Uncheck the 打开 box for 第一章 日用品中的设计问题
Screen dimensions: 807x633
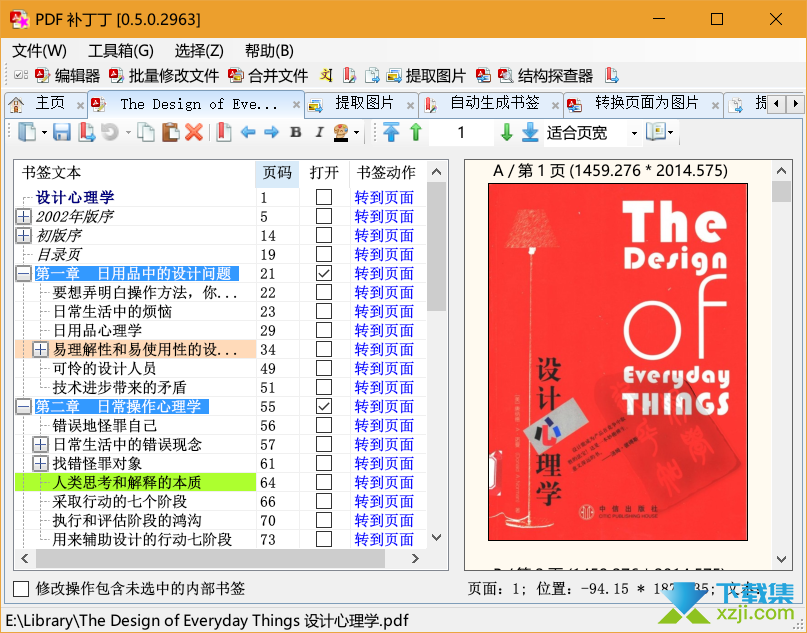[324, 273]
